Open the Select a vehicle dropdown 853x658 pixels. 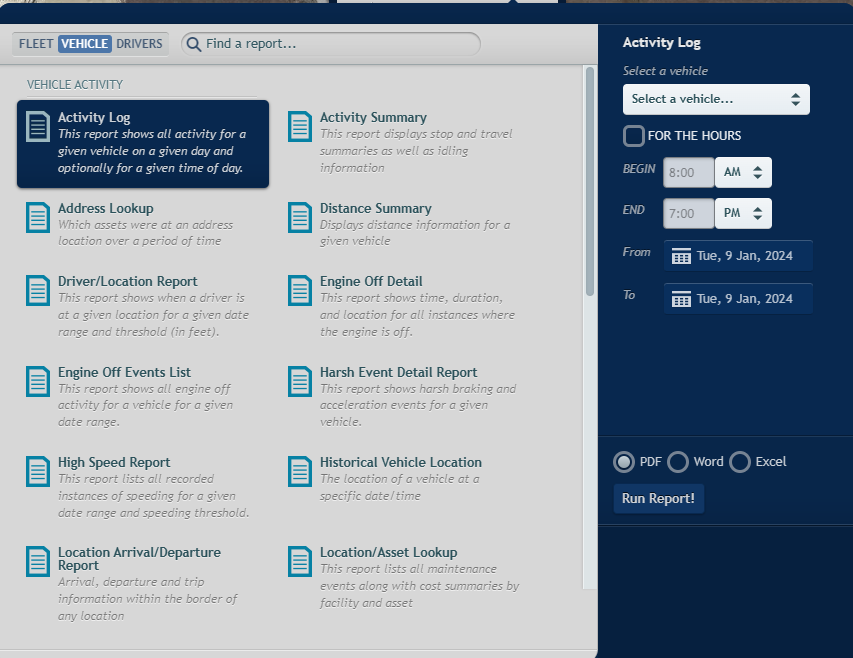[x=715, y=99]
